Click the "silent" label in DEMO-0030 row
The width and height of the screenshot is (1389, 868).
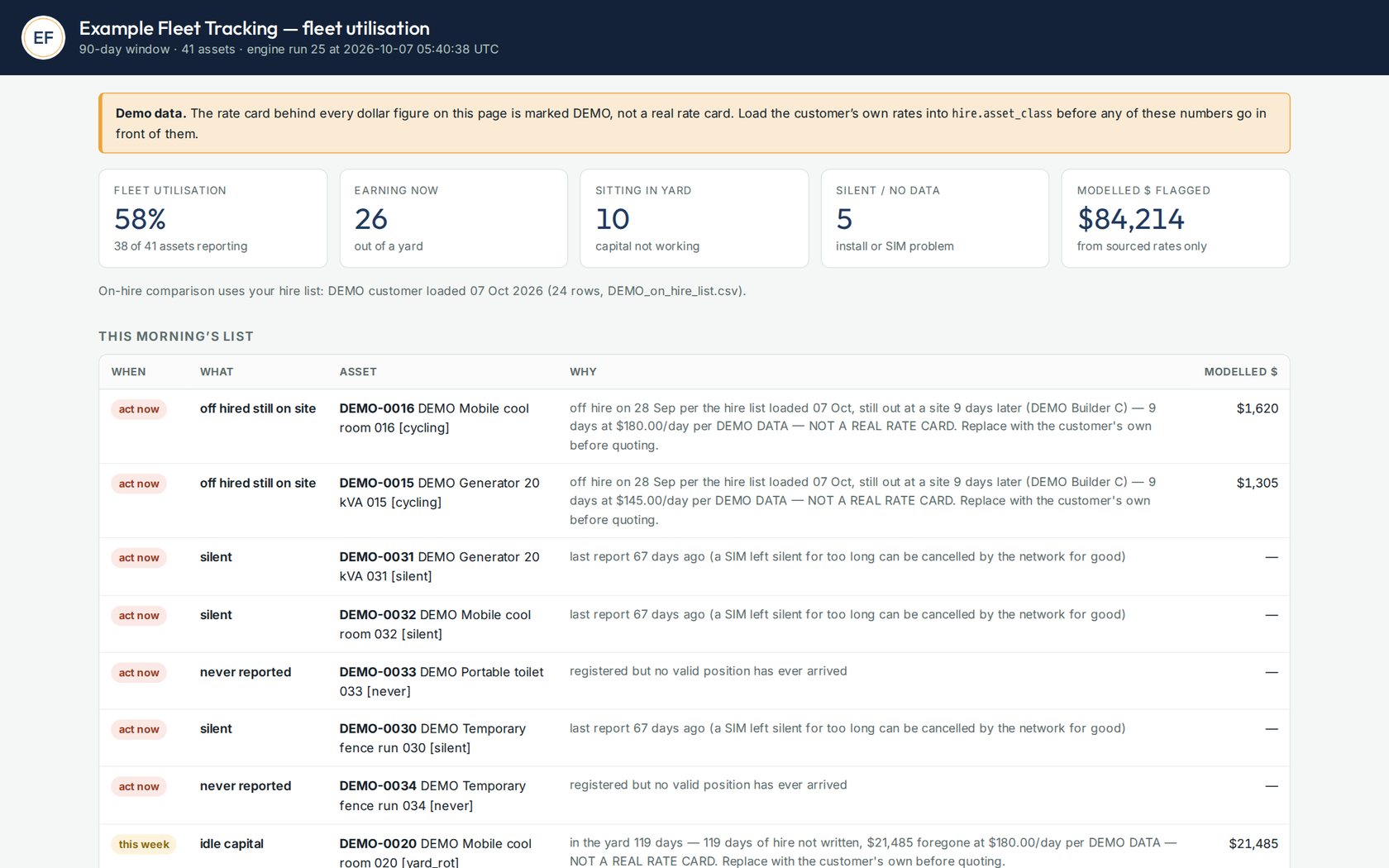[216, 728]
